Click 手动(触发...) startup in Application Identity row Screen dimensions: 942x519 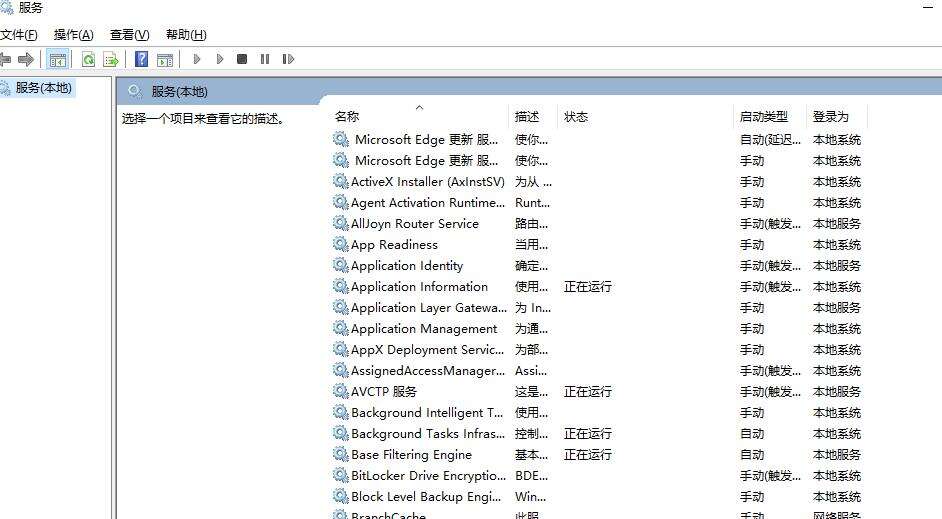click(770, 266)
